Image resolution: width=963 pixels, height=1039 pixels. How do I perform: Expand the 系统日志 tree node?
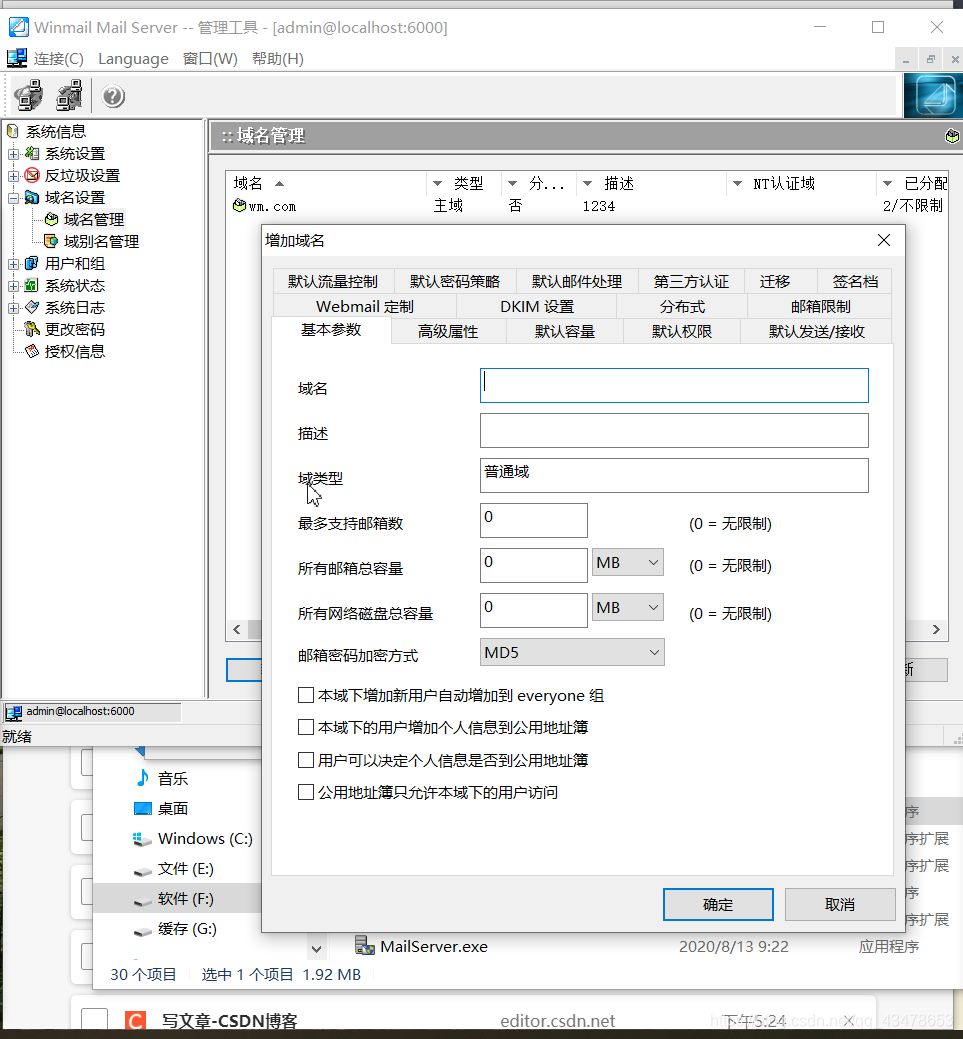(x=13, y=307)
